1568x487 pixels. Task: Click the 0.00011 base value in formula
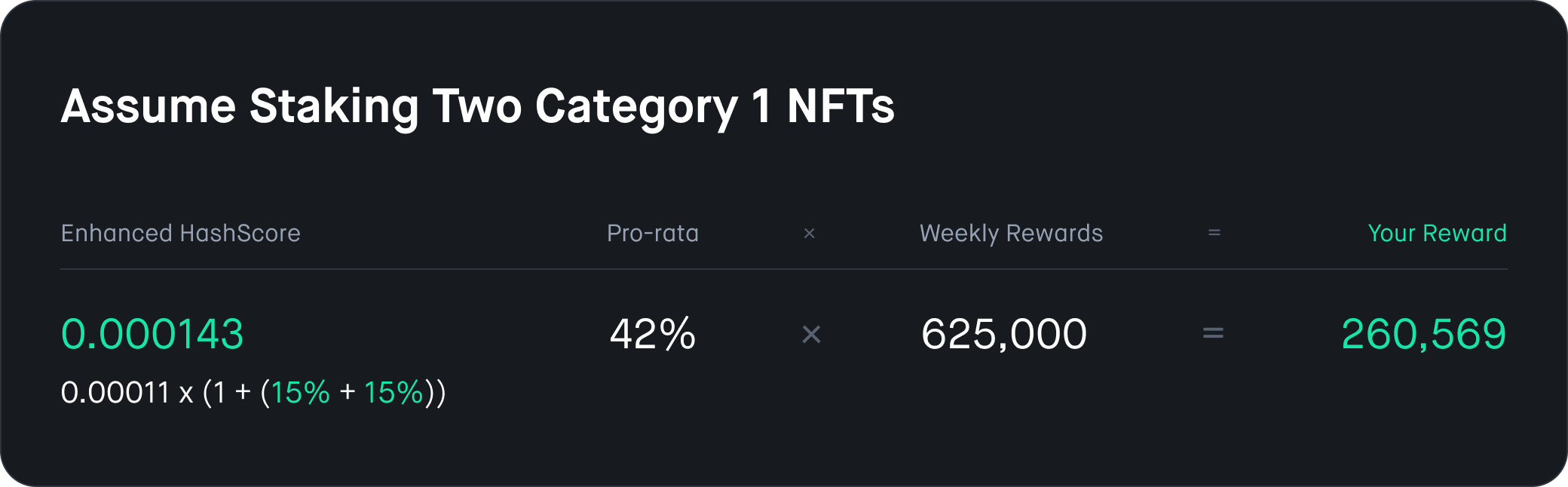click(115, 393)
